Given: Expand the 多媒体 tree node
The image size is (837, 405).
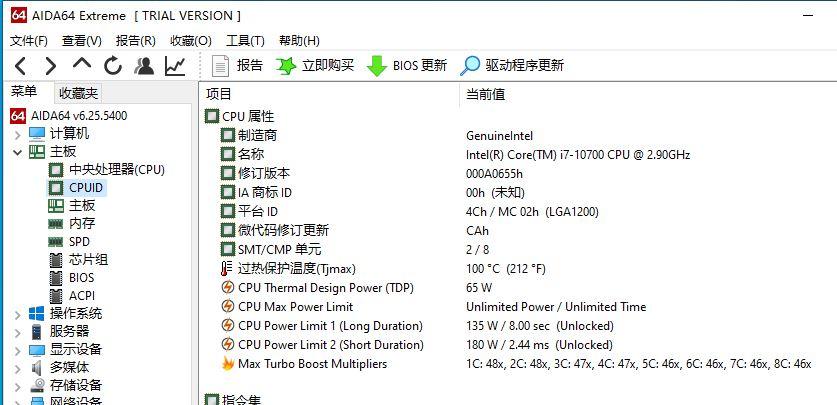Looking at the screenshot, I should point(18,368).
